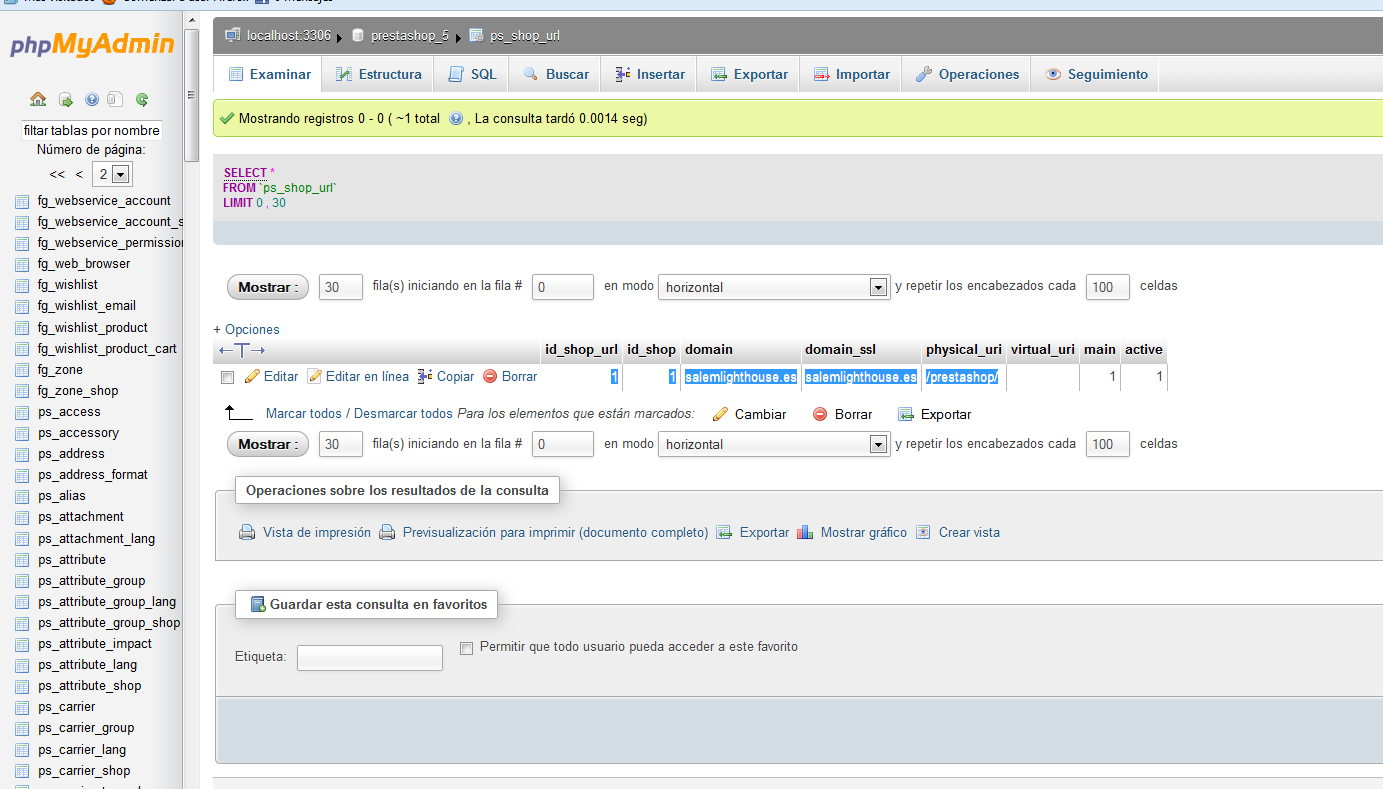Click table icon beside fg_webservice_account

[22, 201]
